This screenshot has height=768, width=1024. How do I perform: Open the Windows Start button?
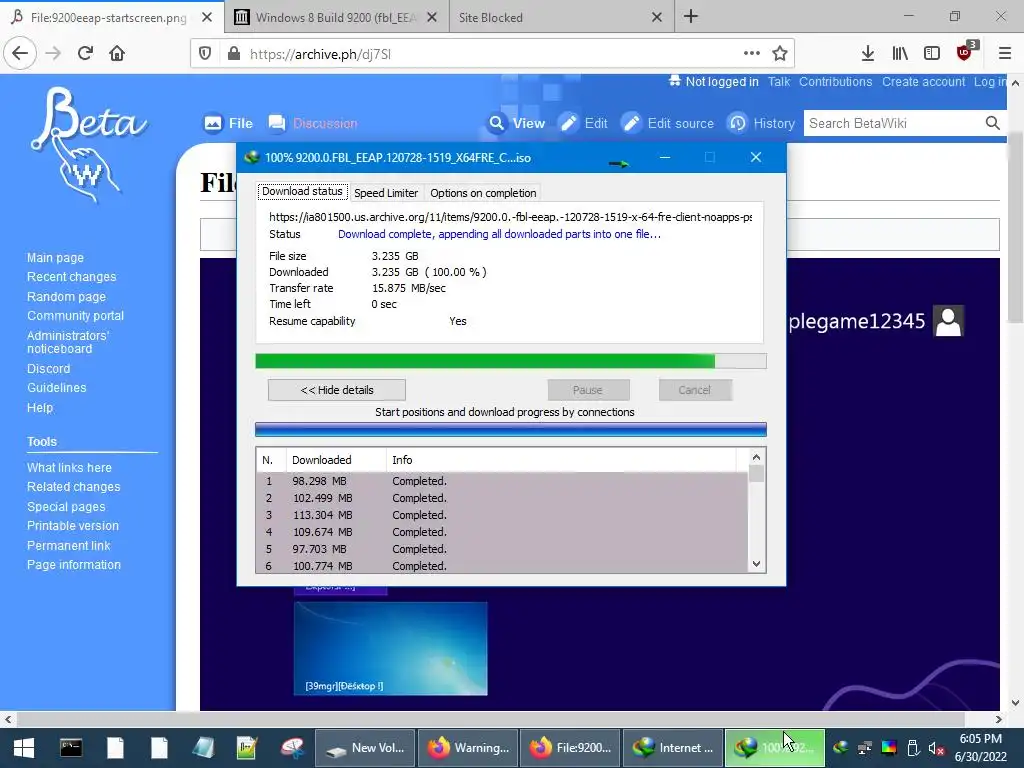point(24,748)
